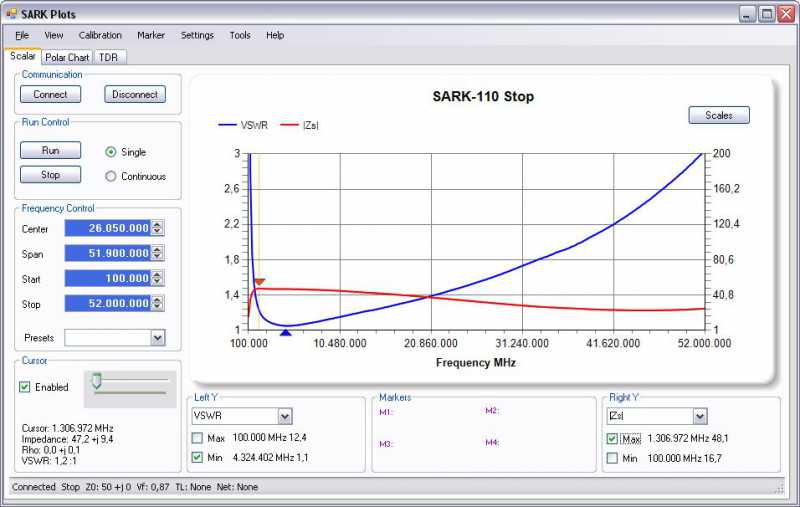
Task: Click the Center frequency field 26.050.000
Action: point(108,228)
